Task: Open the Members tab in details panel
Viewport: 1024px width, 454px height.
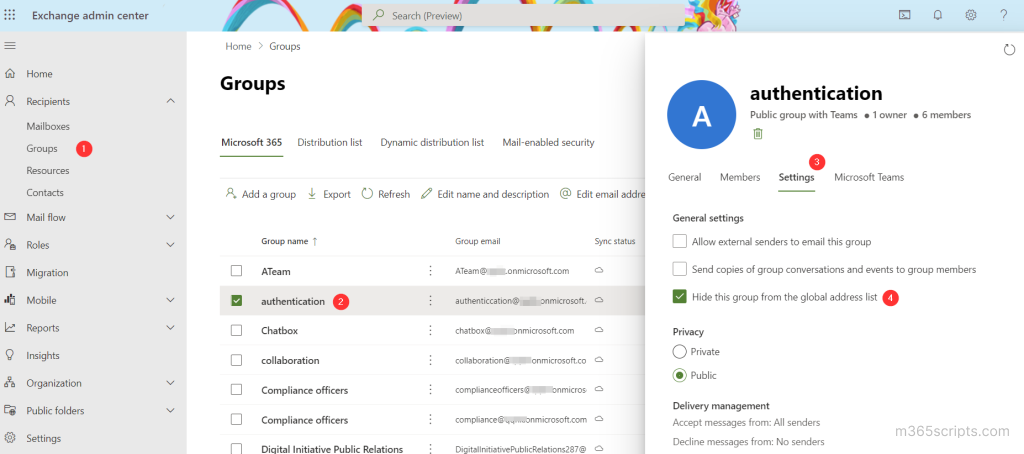Action: (x=740, y=177)
